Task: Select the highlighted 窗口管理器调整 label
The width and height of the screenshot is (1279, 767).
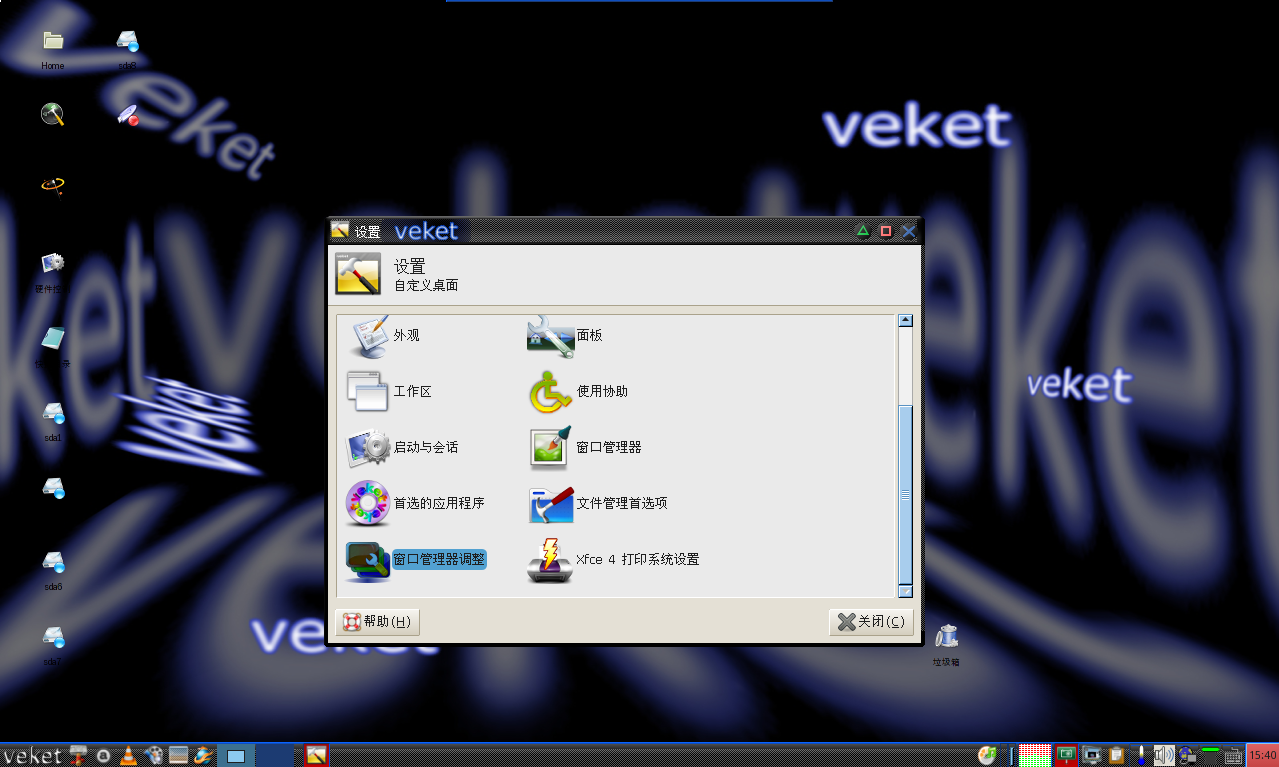Action: point(439,560)
